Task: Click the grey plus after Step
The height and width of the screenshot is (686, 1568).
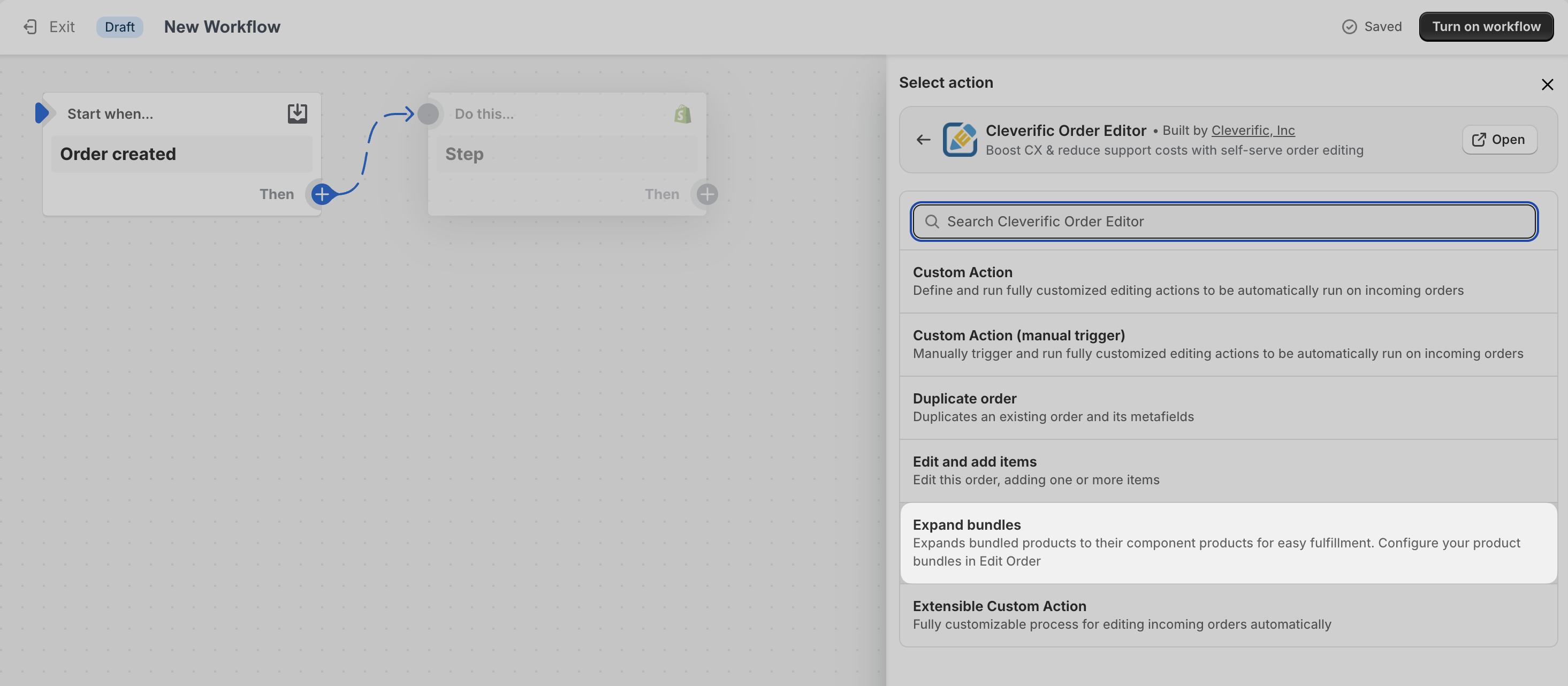Action: 707,194
